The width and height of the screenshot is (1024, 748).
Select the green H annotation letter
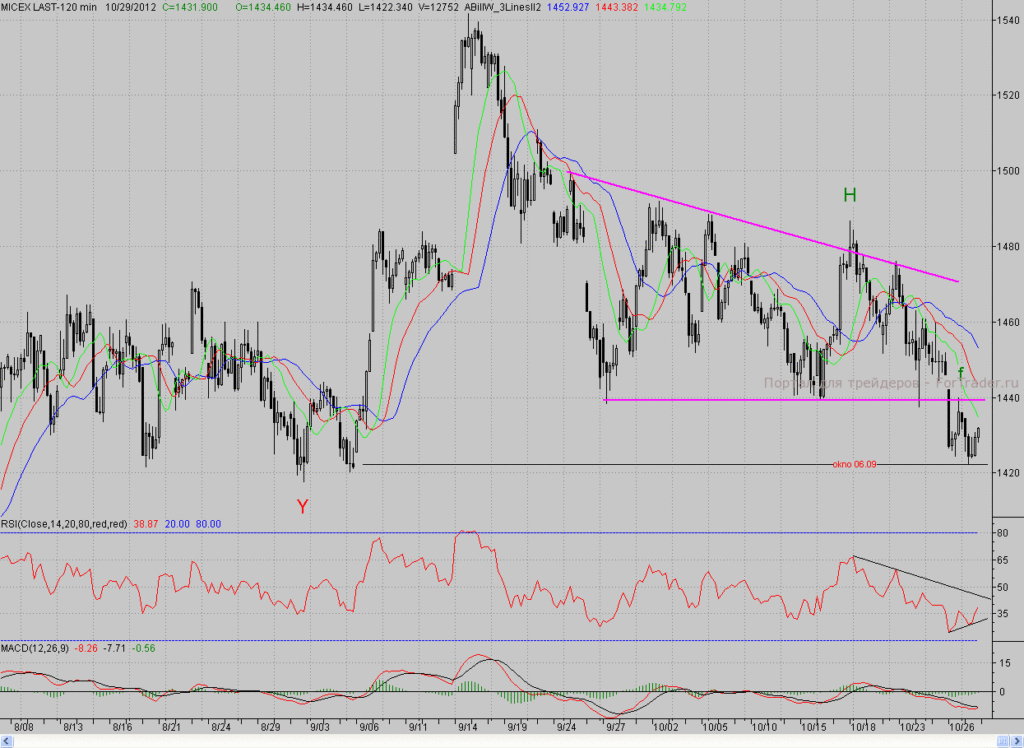849,195
